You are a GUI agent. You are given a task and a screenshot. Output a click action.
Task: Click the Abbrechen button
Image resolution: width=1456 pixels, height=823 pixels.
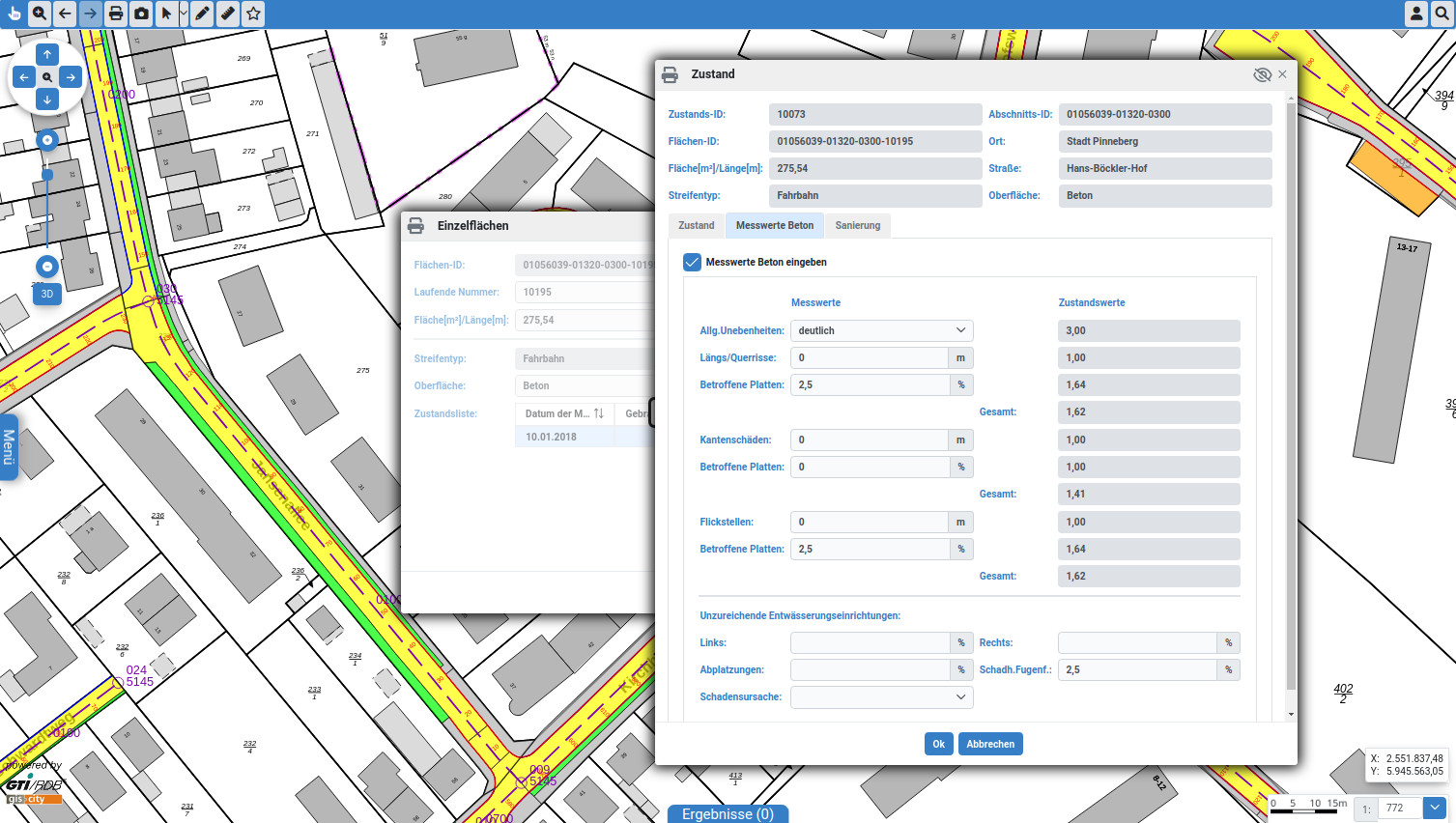989,744
